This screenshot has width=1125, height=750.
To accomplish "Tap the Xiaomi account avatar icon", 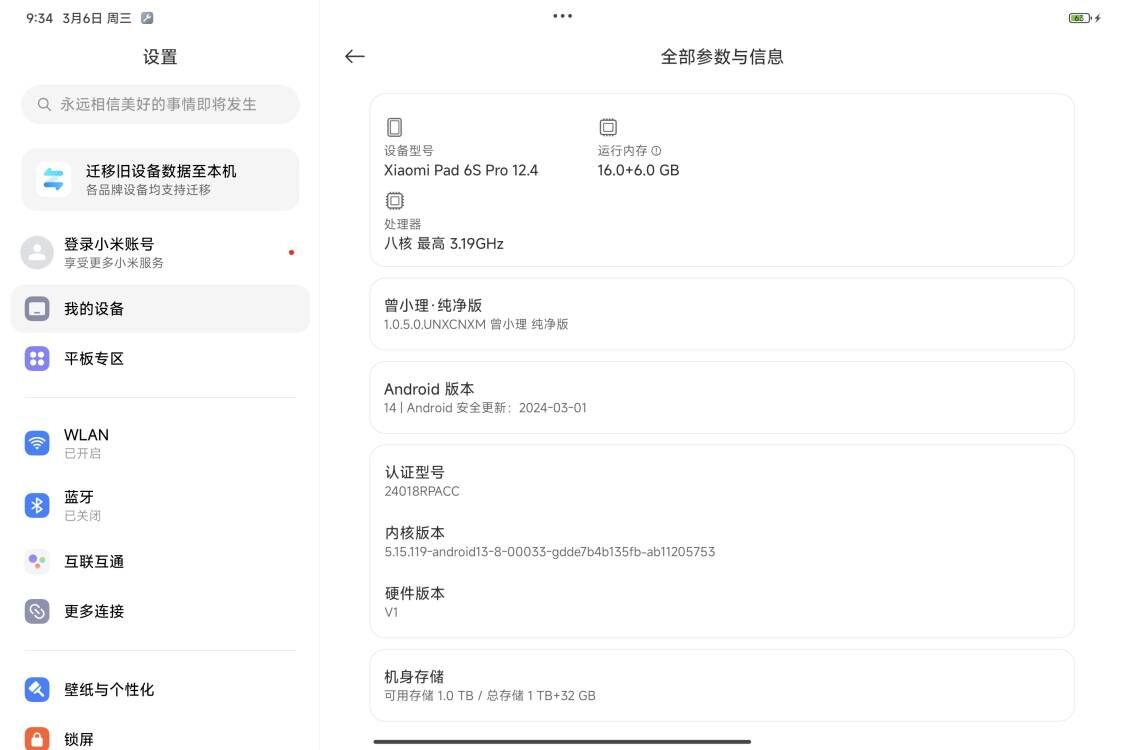I will pos(37,253).
